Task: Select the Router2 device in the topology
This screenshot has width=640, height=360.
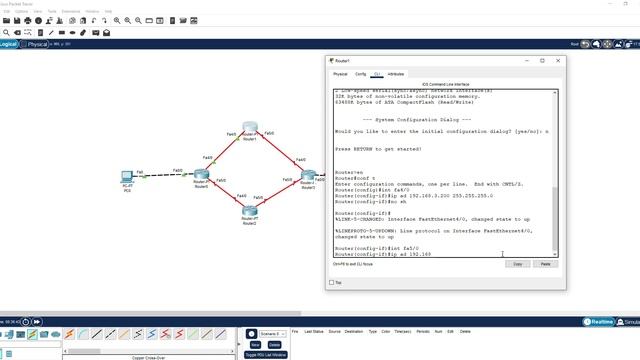Action: (x=249, y=211)
